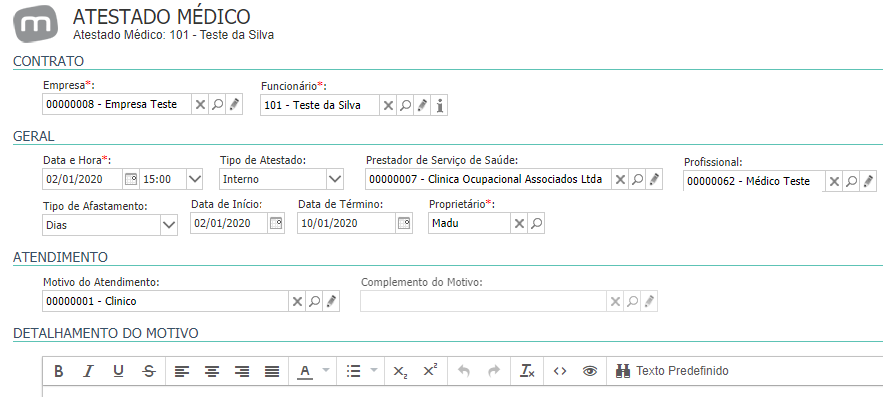Show Funcionário information details
The width and height of the screenshot is (891, 397).
tap(439, 106)
